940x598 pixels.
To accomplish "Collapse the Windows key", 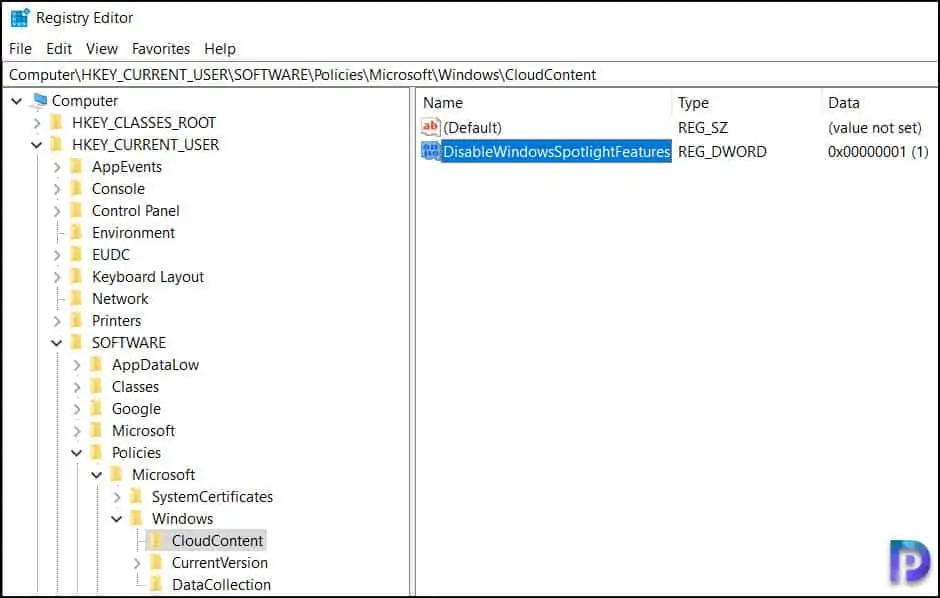I will [x=117, y=519].
